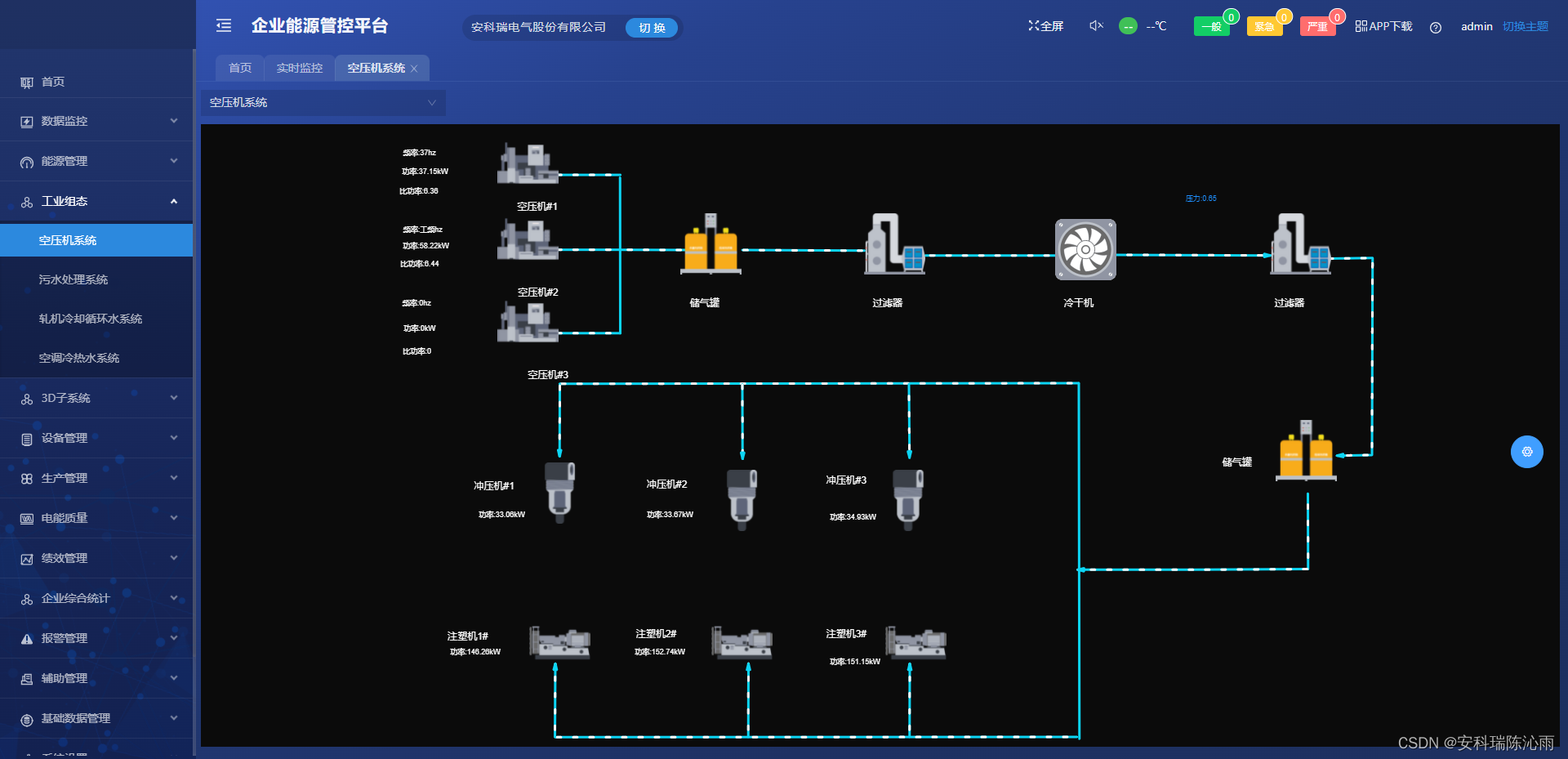Select the 冲压机#3 machine icon
The height and width of the screenshot is (759, 1568).
[908, 499]
